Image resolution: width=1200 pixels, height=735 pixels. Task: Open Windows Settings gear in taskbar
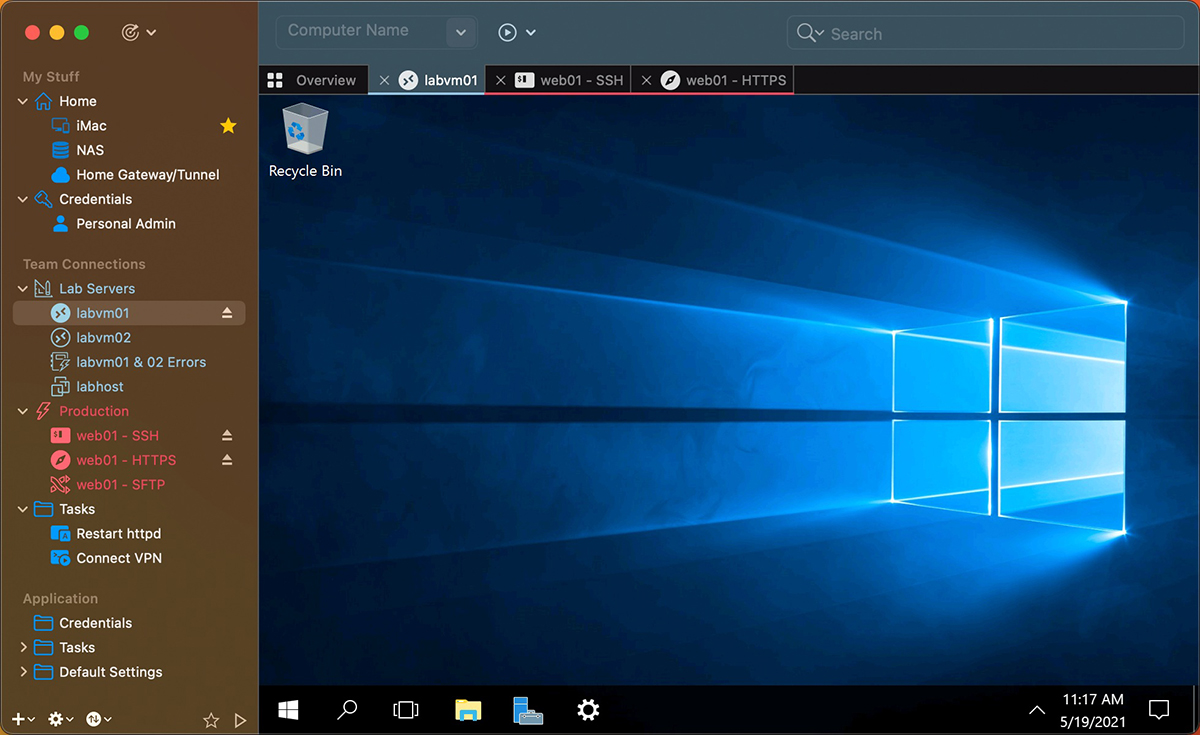click(x=588, y=710)
